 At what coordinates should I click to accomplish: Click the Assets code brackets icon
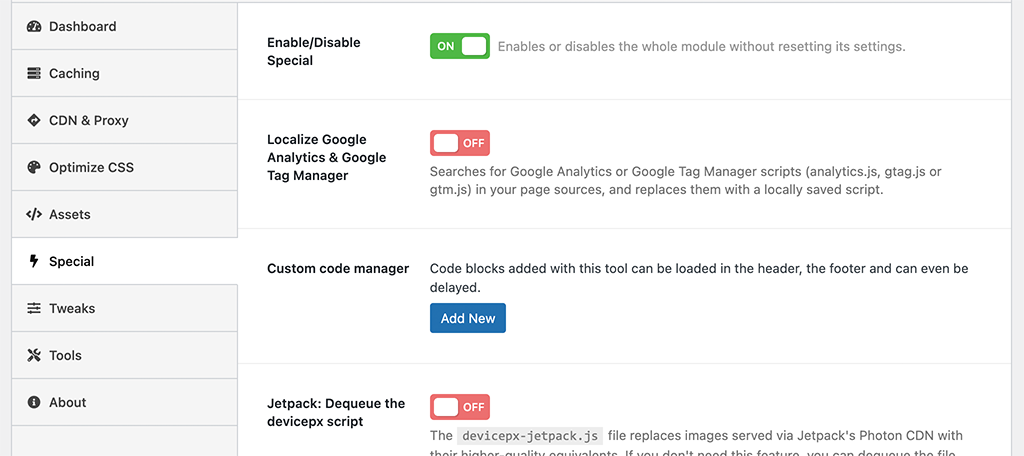coord(34,215)
